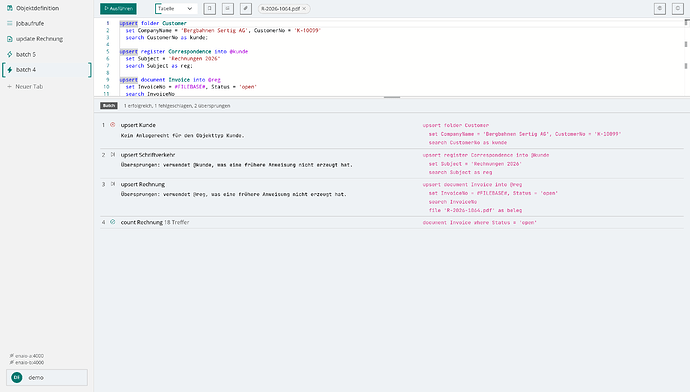Screen dimensions: 690x392
Task: Click the last icon button at the toolbar's right end
Action: tap(678, 8)
